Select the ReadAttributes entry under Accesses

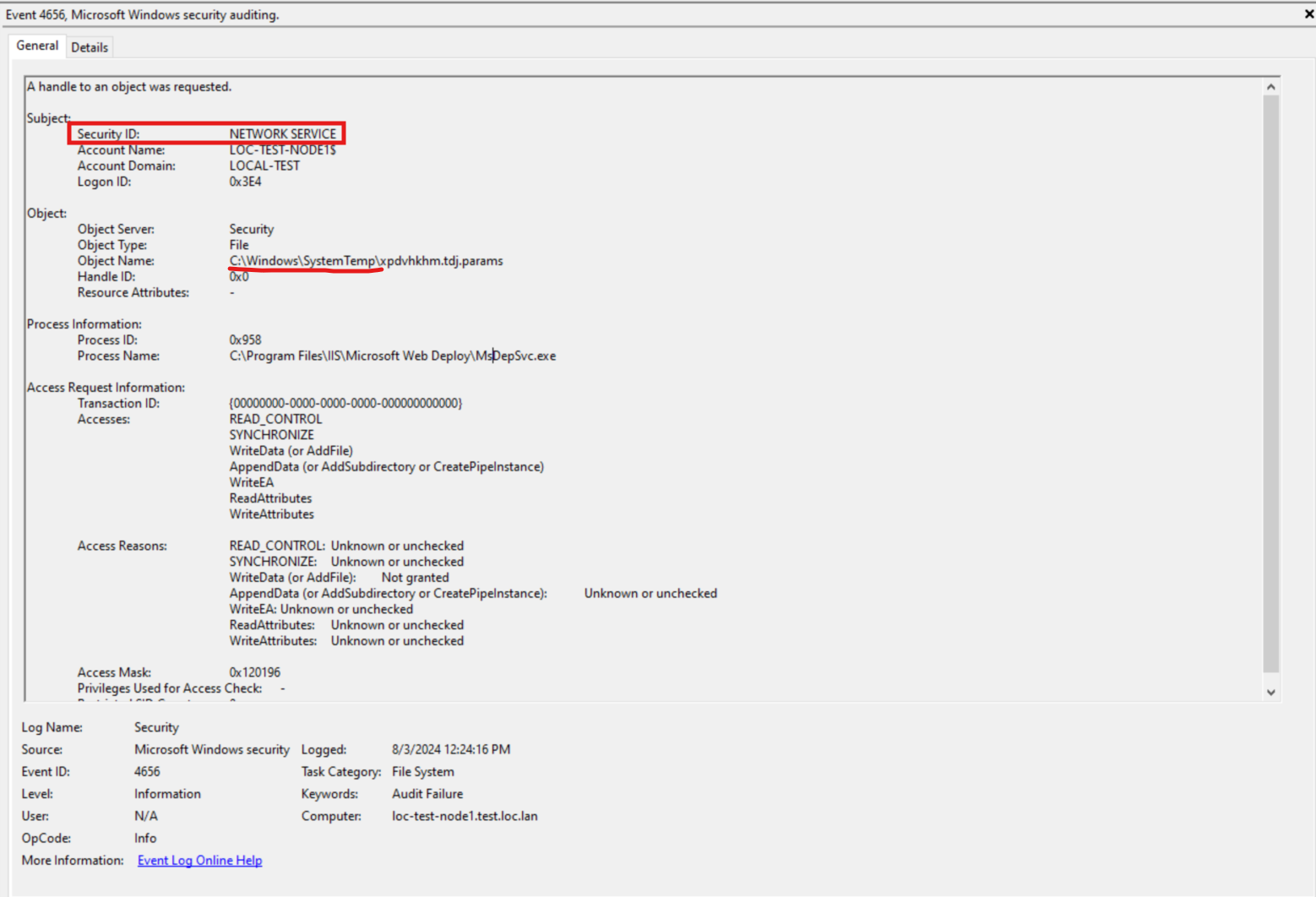click(270, 498)
